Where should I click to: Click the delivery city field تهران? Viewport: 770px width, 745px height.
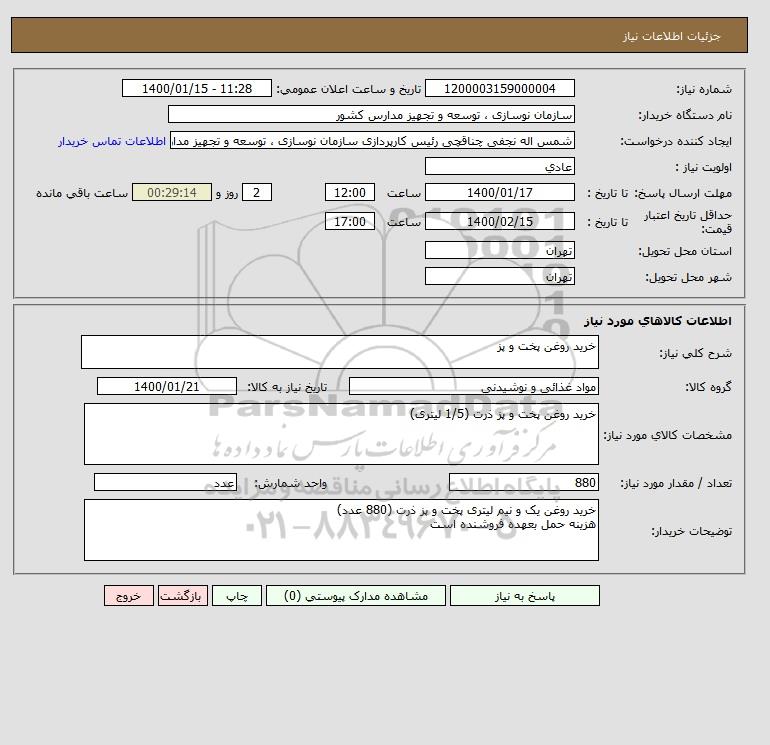(499, 276)
